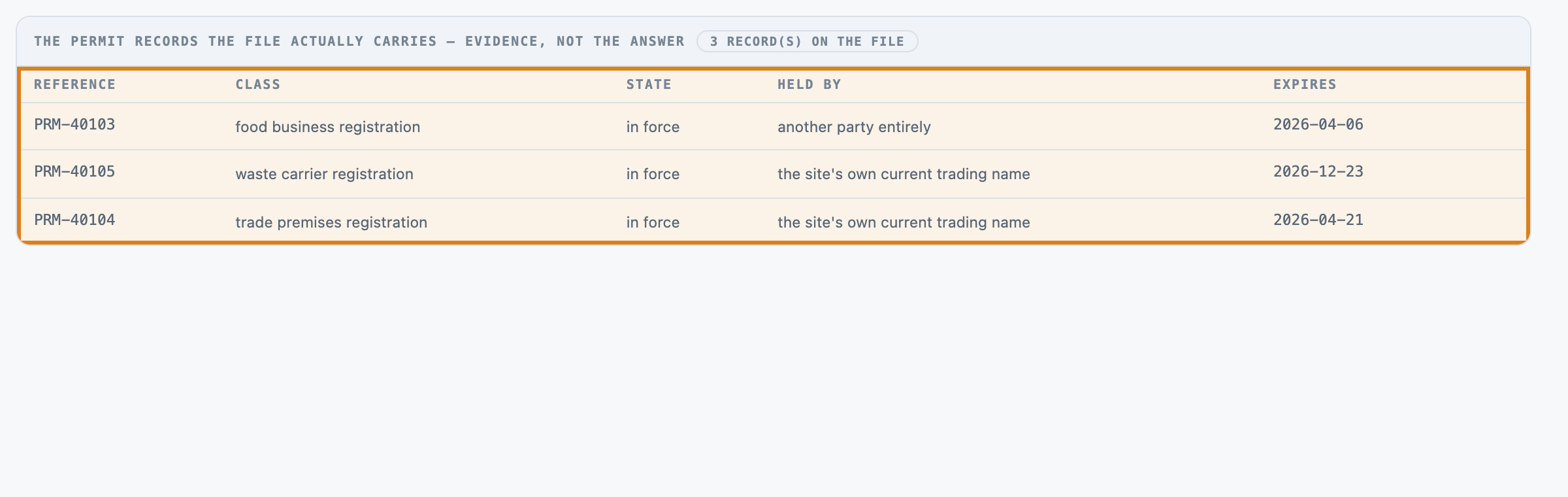Screen dimensions: 1568x497
Task: Click the expiry date 2026-04-06
Action: click(1318, 125)
